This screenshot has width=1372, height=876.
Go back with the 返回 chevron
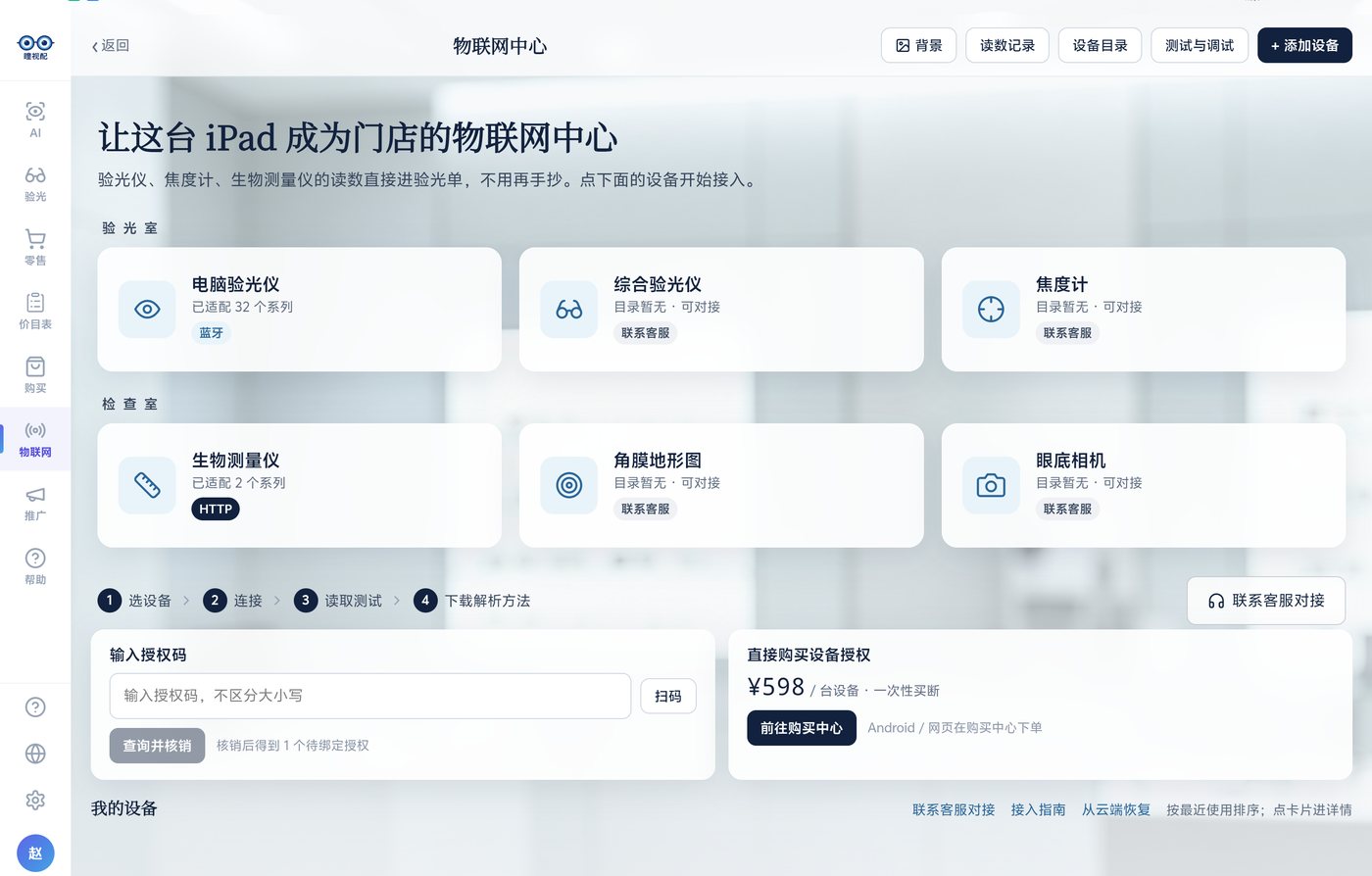[x=110, y=46]
